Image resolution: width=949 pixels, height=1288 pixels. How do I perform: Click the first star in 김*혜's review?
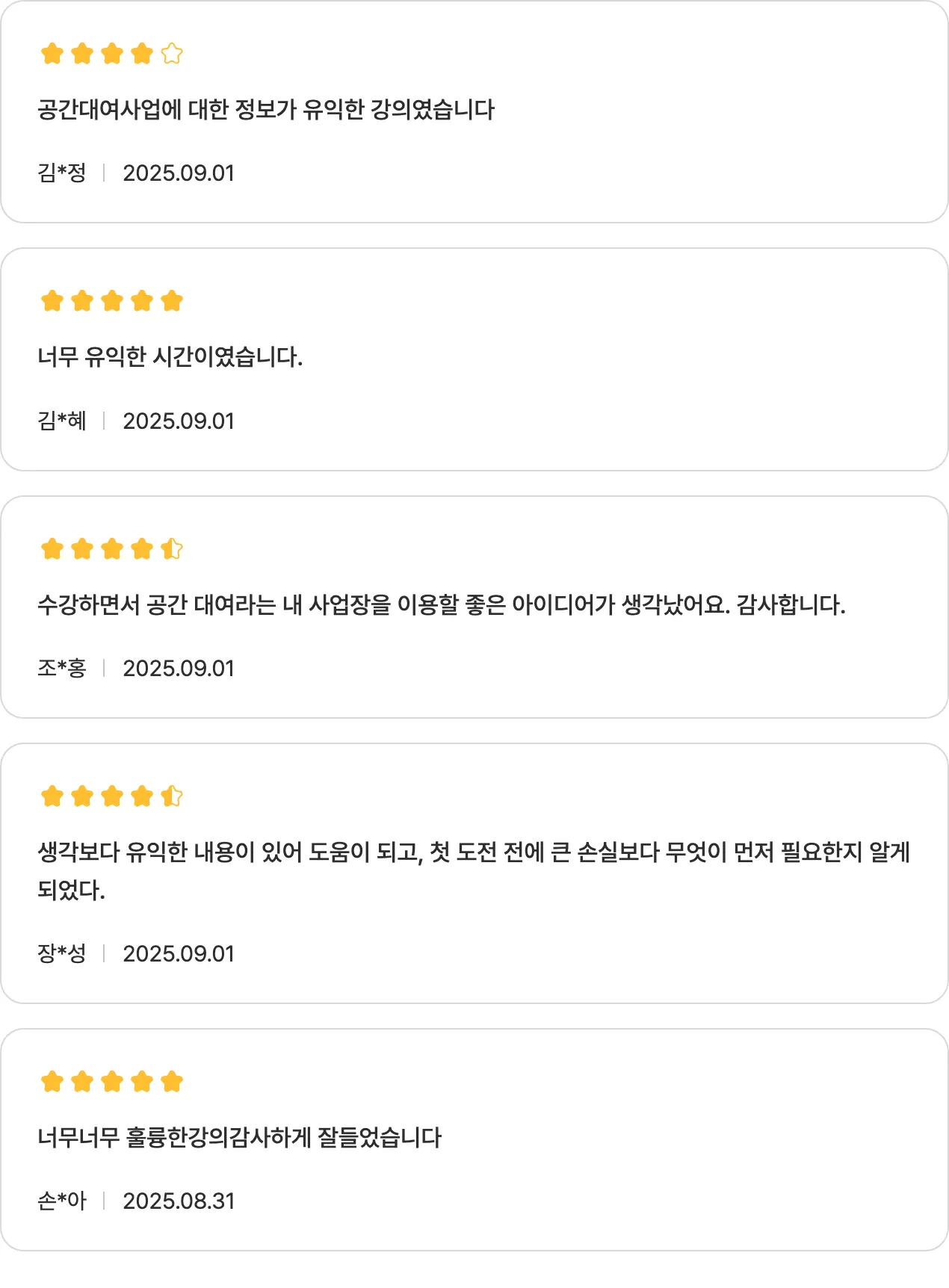tap(52, 301)
